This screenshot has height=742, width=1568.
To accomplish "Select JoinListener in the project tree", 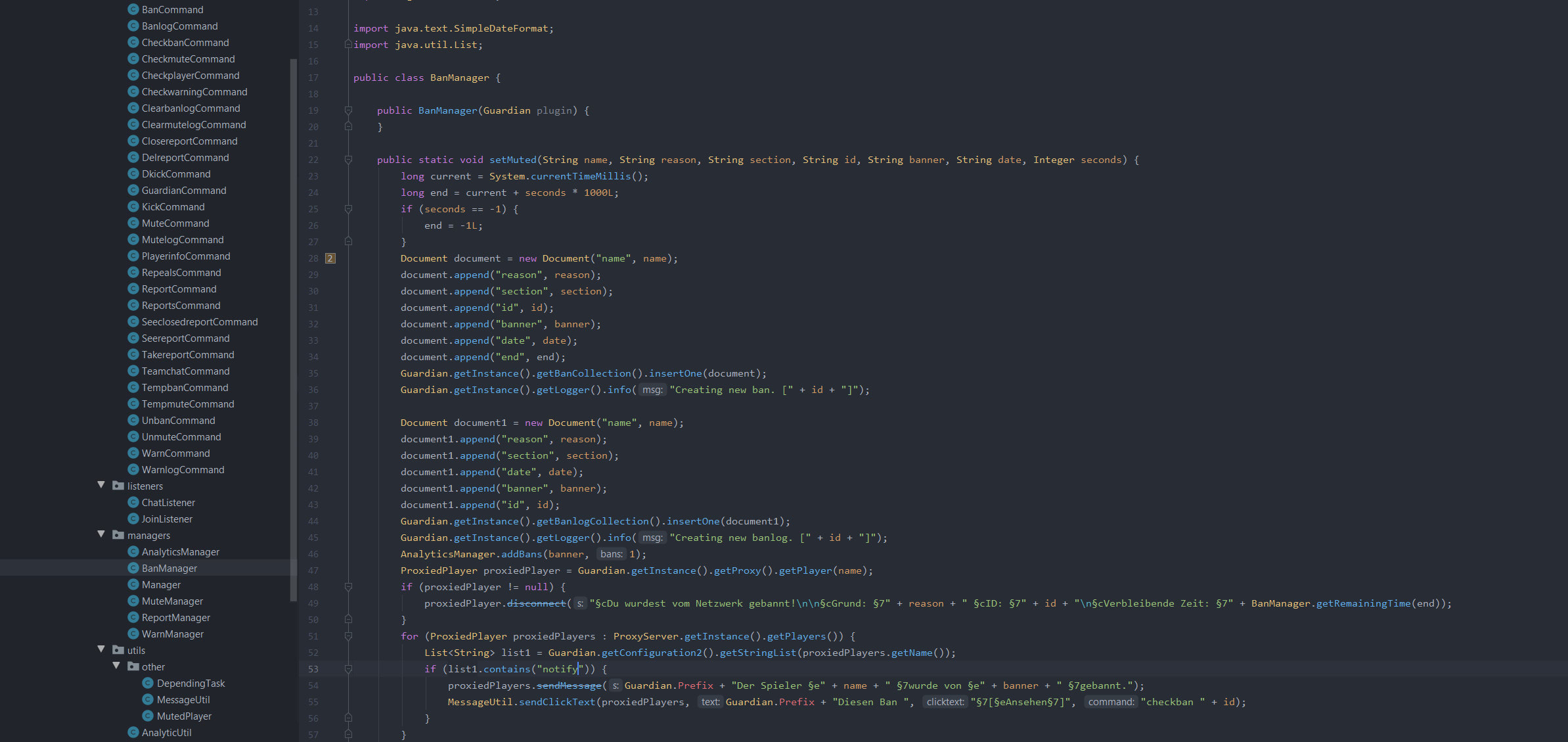I will [x=166, y=519].
